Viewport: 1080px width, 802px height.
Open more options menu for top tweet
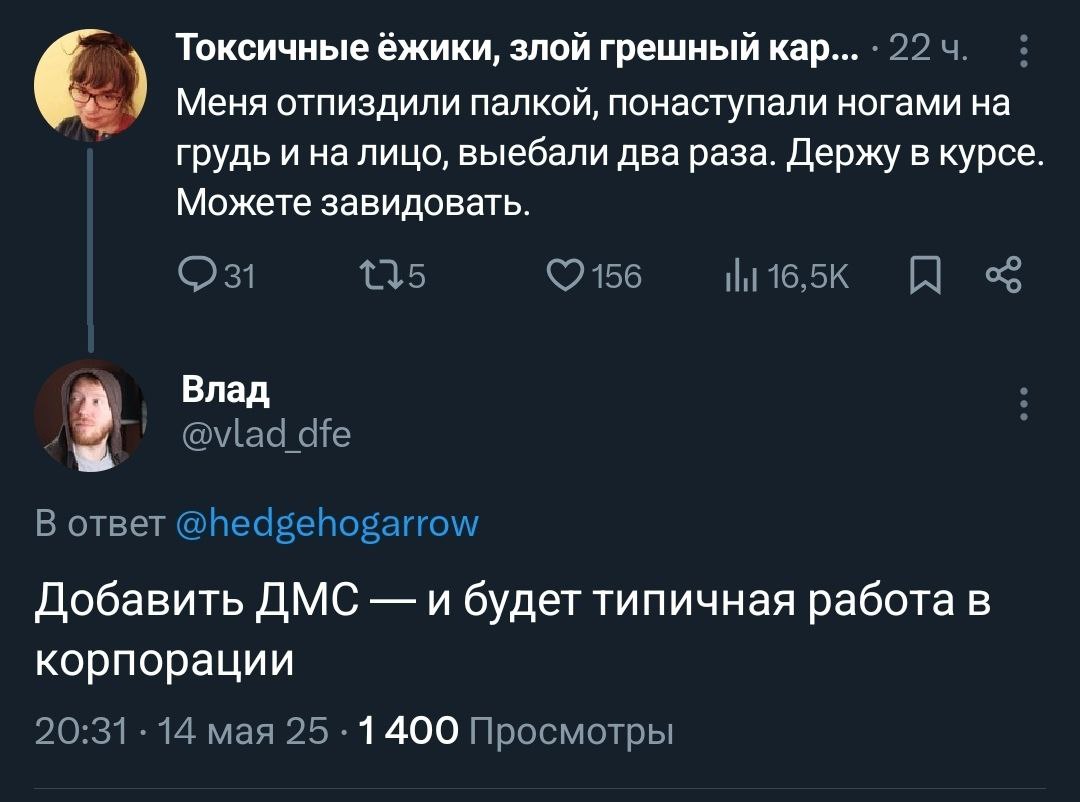(x=1023, y=50)
